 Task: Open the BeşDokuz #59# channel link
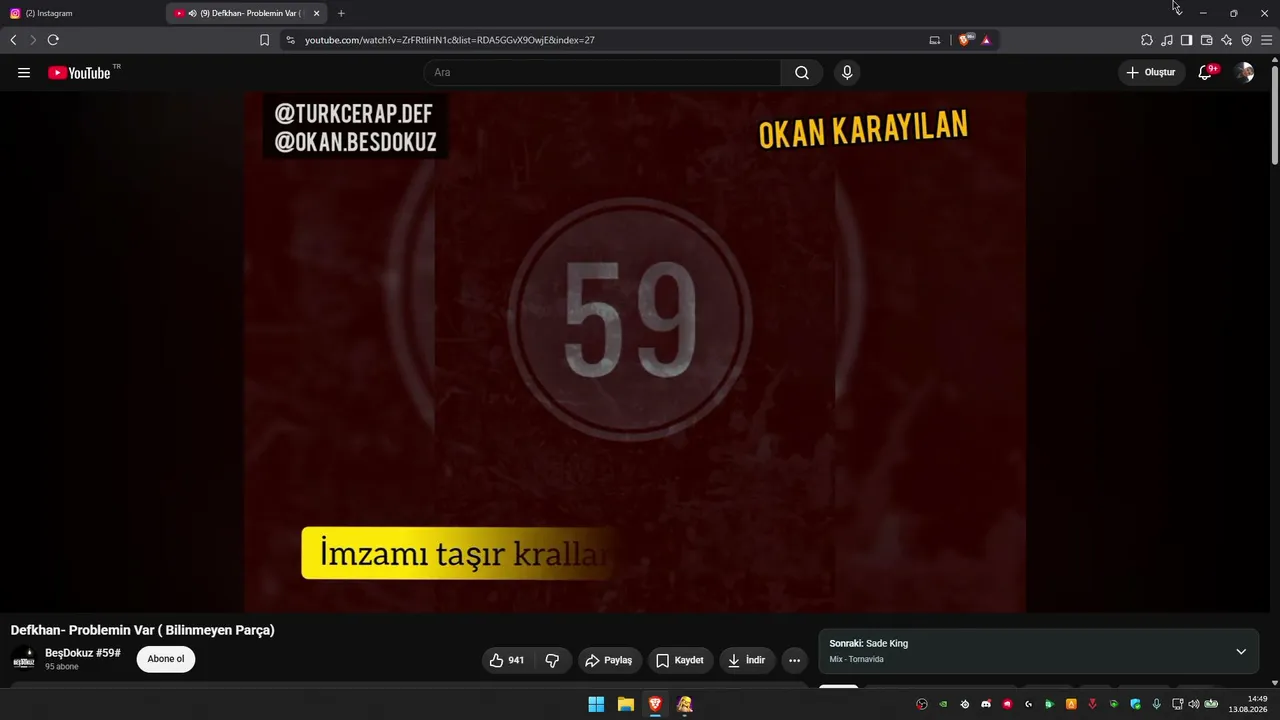(x=83, y=653)
